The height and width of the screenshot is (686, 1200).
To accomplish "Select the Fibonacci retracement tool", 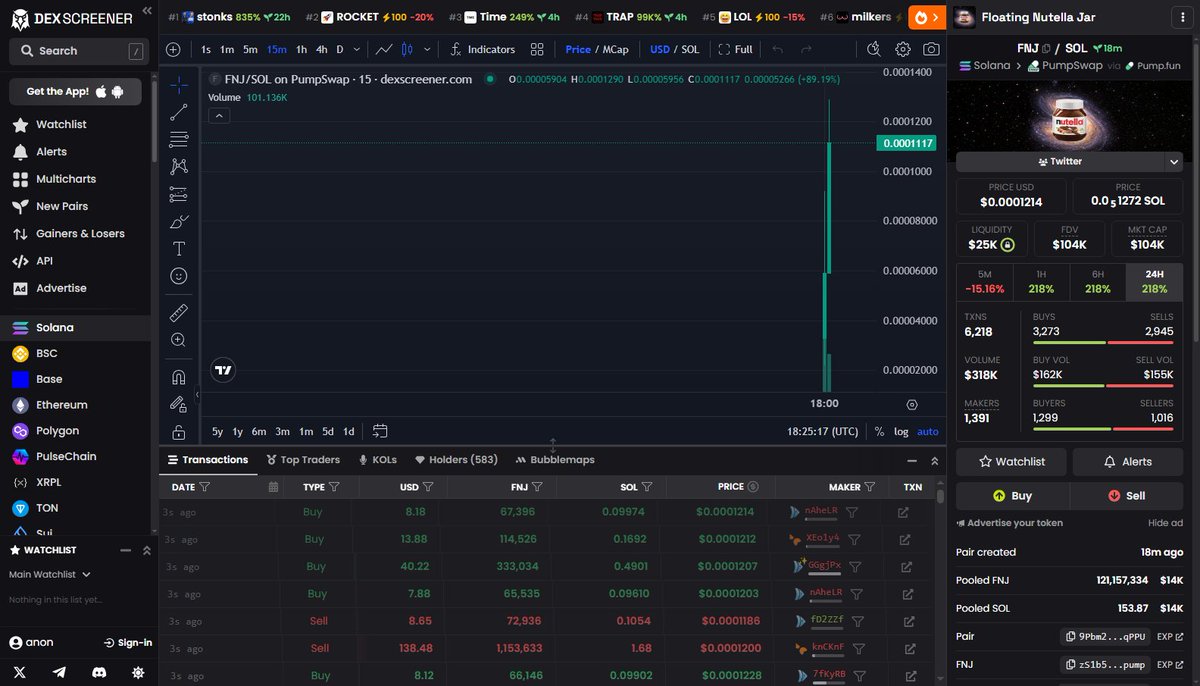I will coord(178,139).
